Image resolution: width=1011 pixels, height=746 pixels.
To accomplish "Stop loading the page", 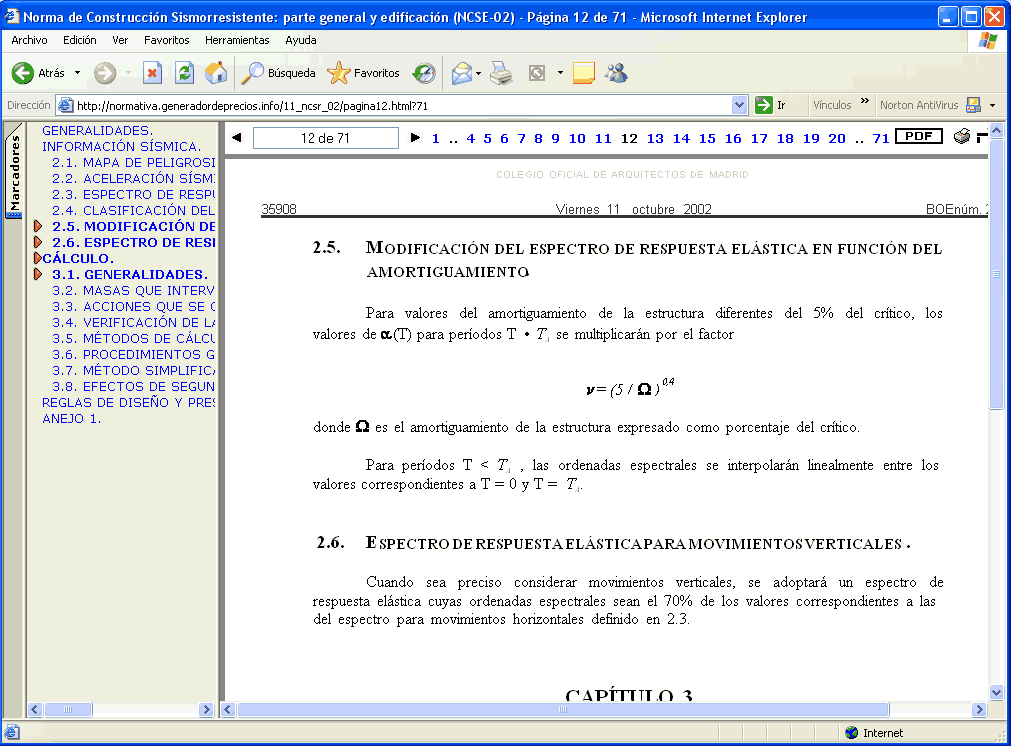I will click(x=152, y=73).
